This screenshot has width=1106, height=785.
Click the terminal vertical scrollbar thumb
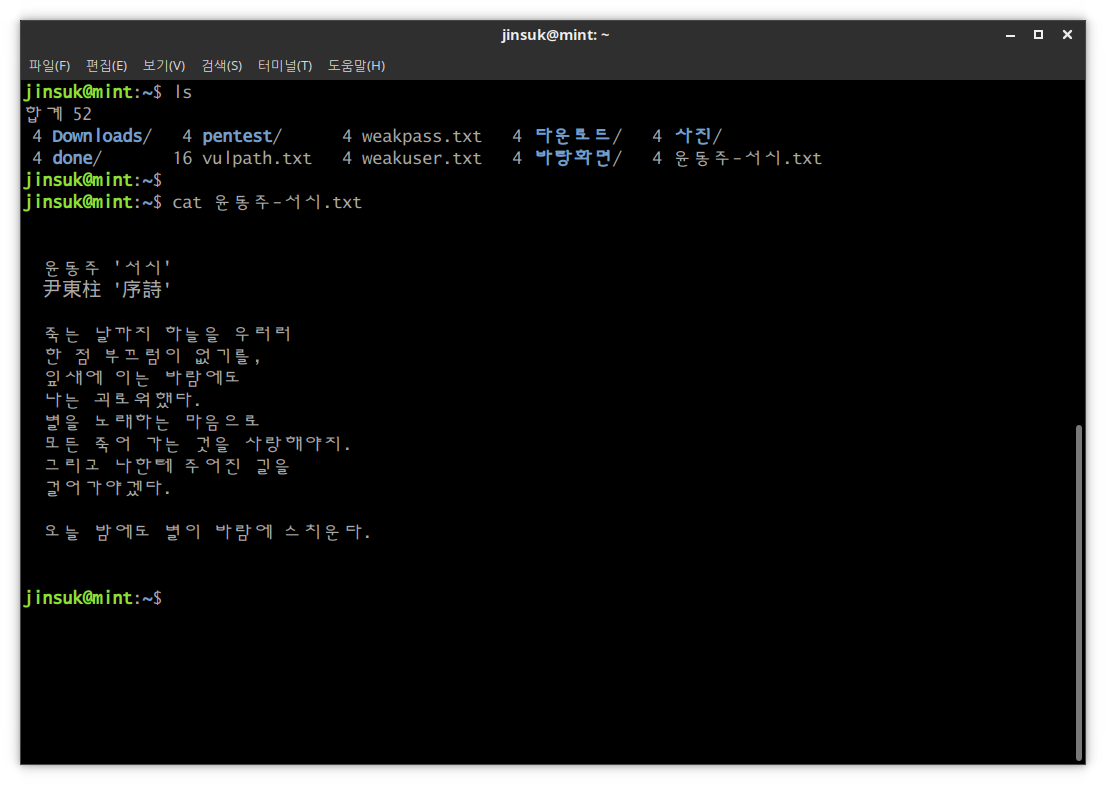click(1079, 592)
